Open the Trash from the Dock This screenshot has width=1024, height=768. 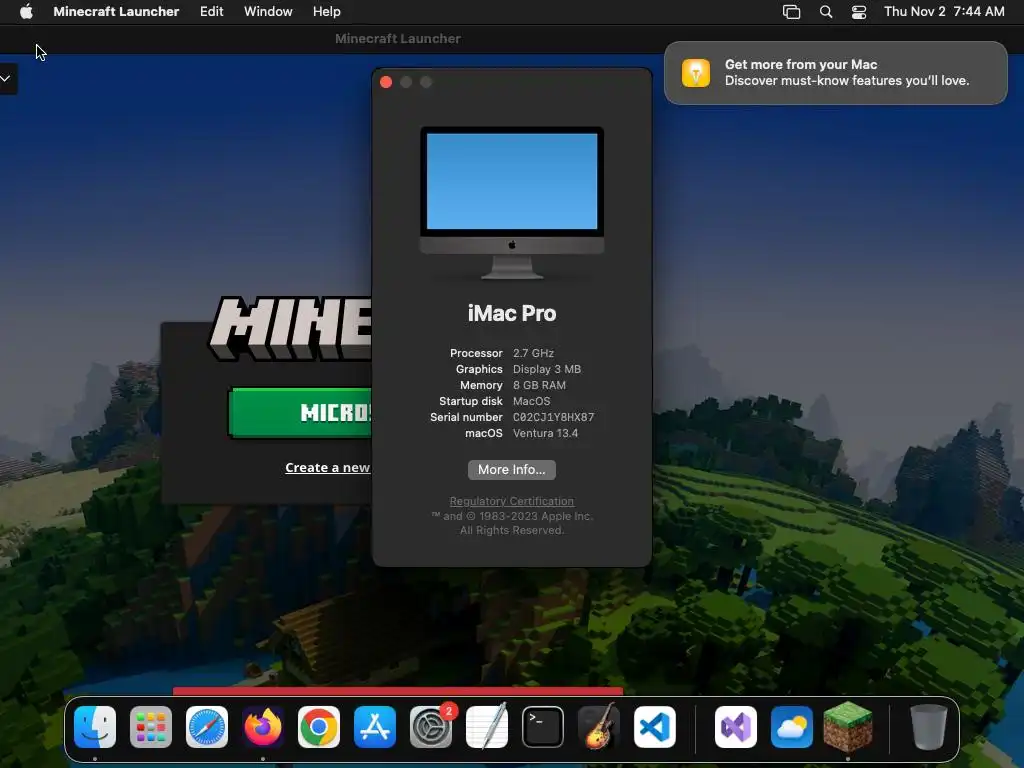coord(929,727)
